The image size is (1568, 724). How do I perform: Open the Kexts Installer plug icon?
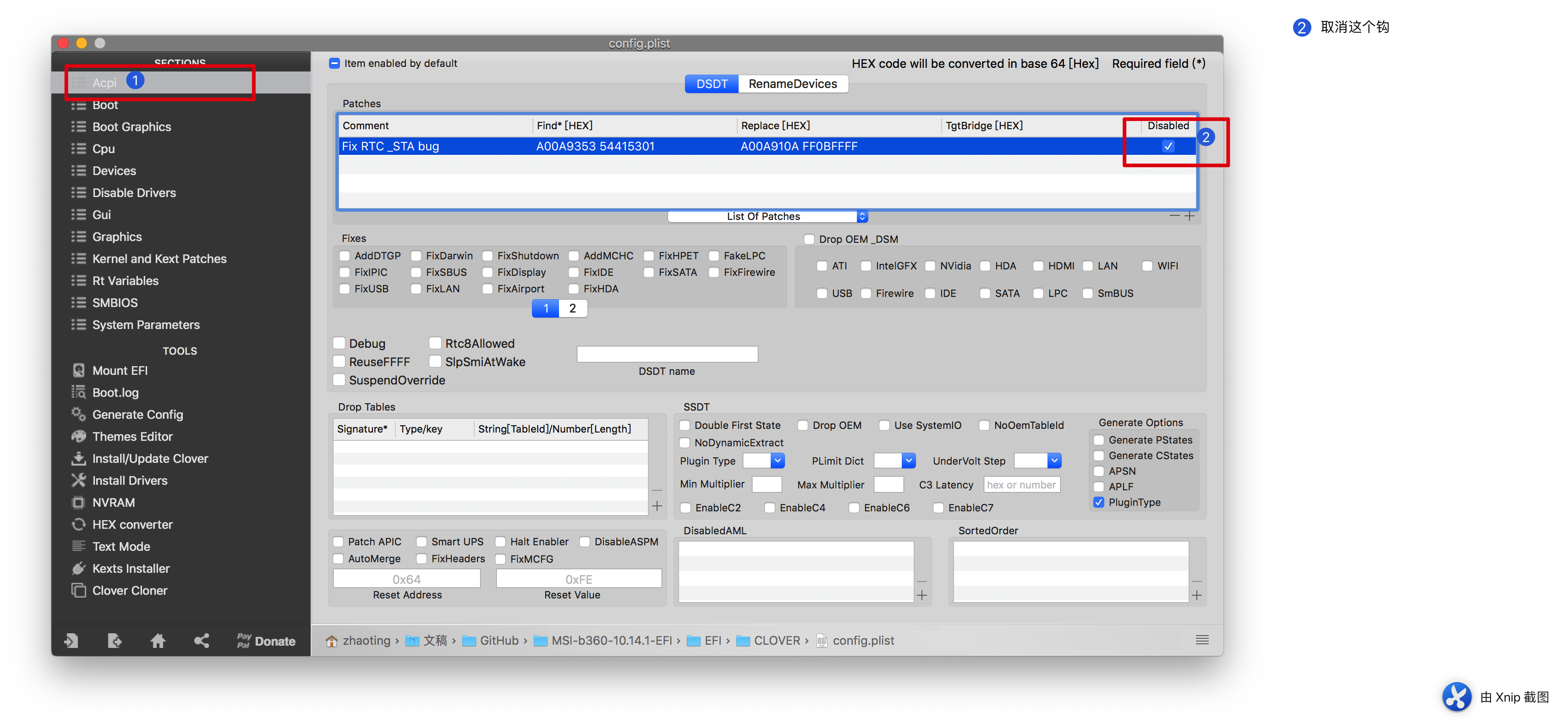[78, 568]
